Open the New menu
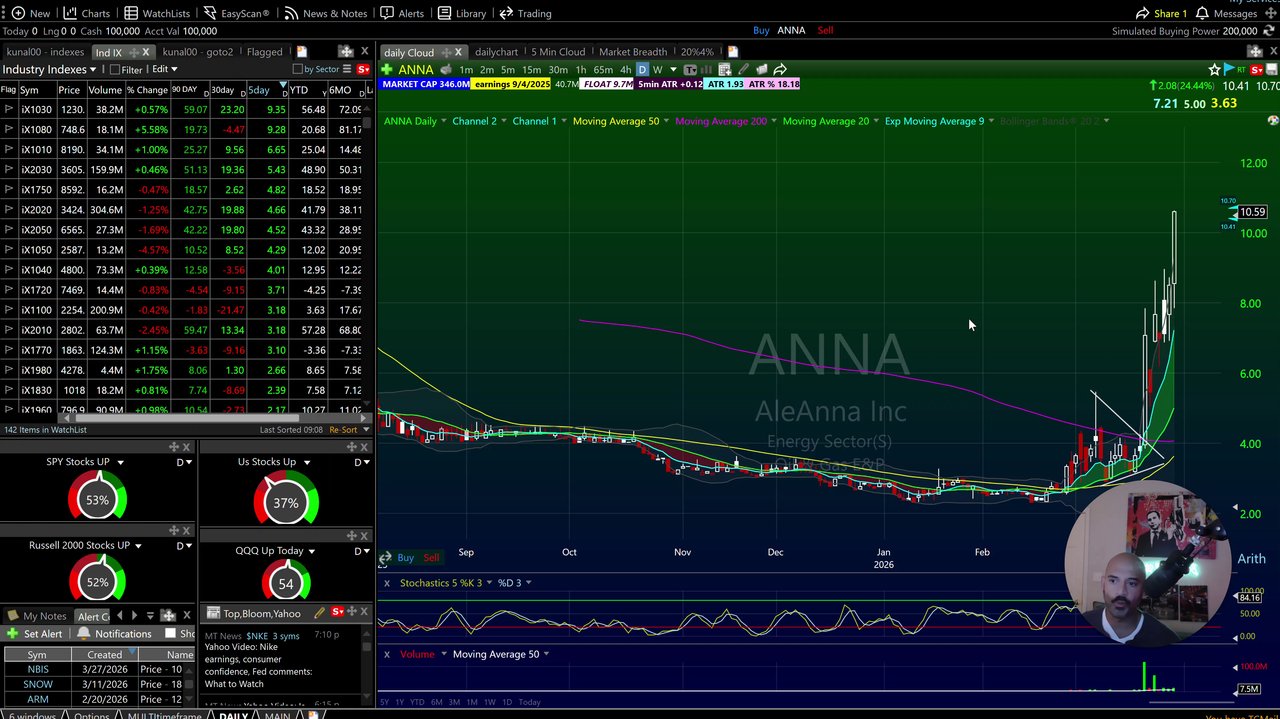1280x719 pixels. (30, 13)
